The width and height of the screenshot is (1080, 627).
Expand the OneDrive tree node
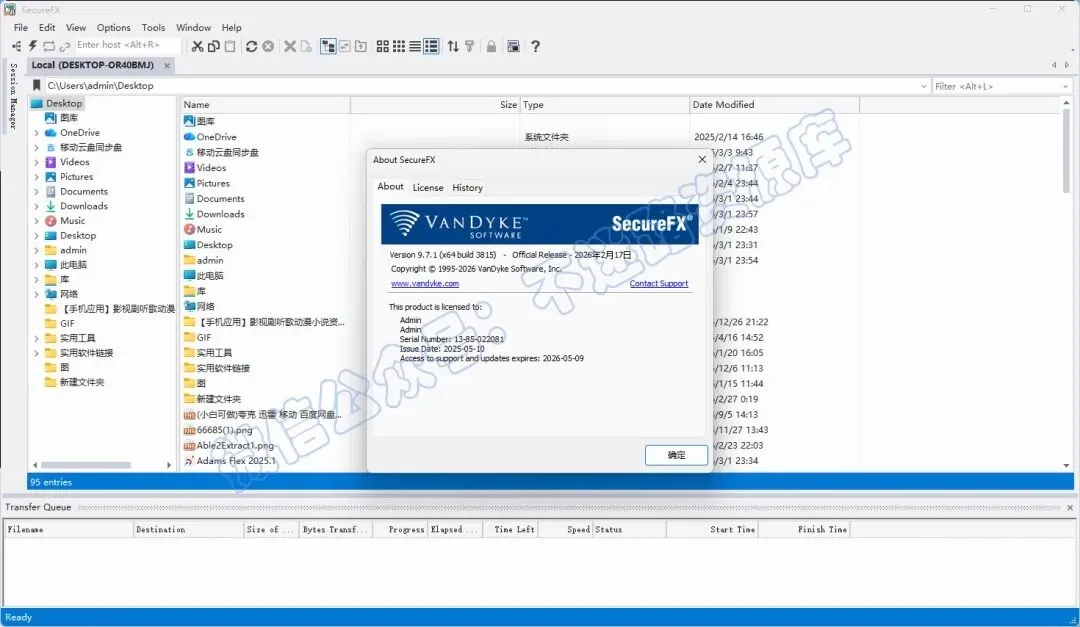(37, 133)
